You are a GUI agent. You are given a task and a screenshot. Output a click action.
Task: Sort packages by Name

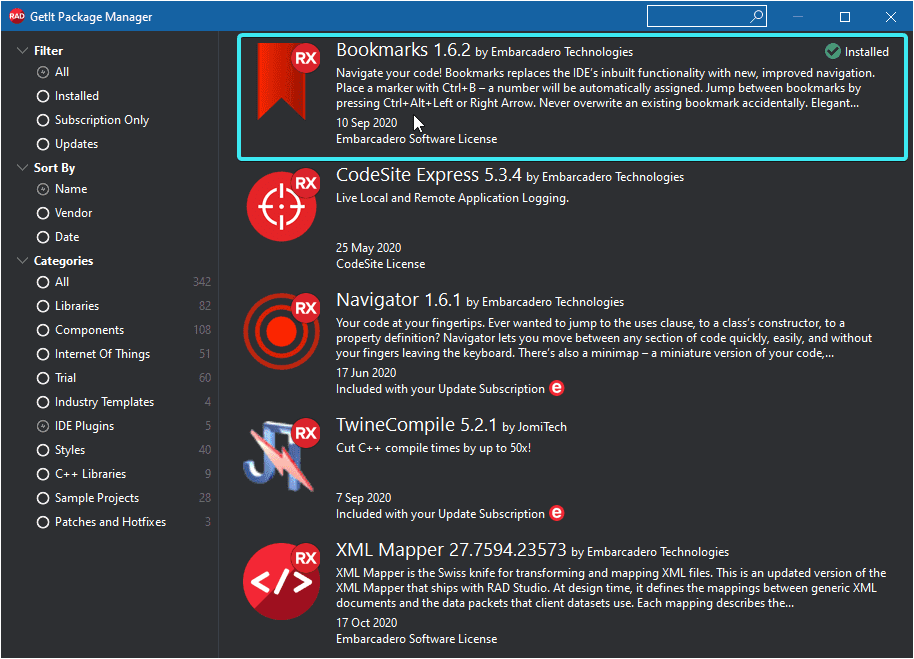(x=62, y=189)
